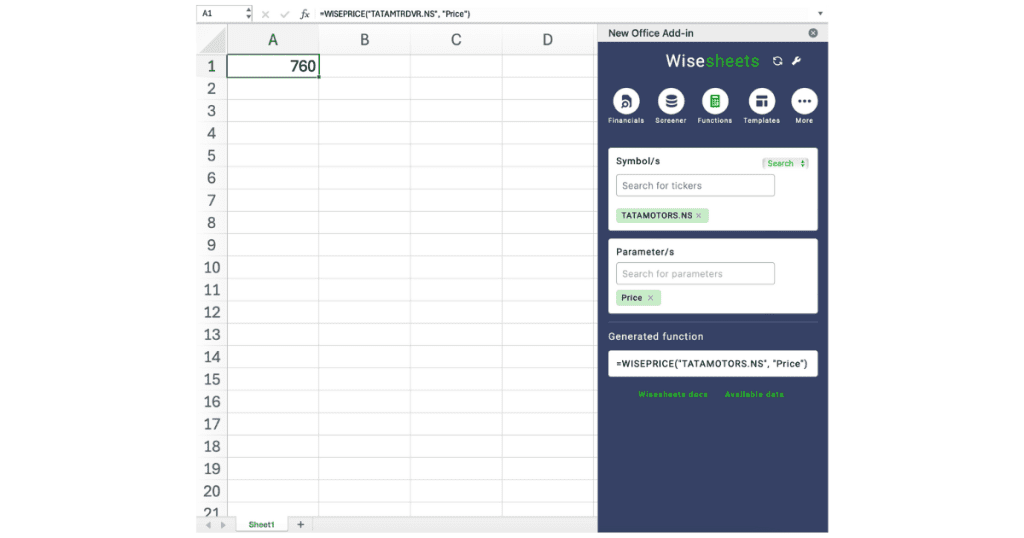1024x538 pixels.
Task: Click the More options icon
Action: [804, 101]
